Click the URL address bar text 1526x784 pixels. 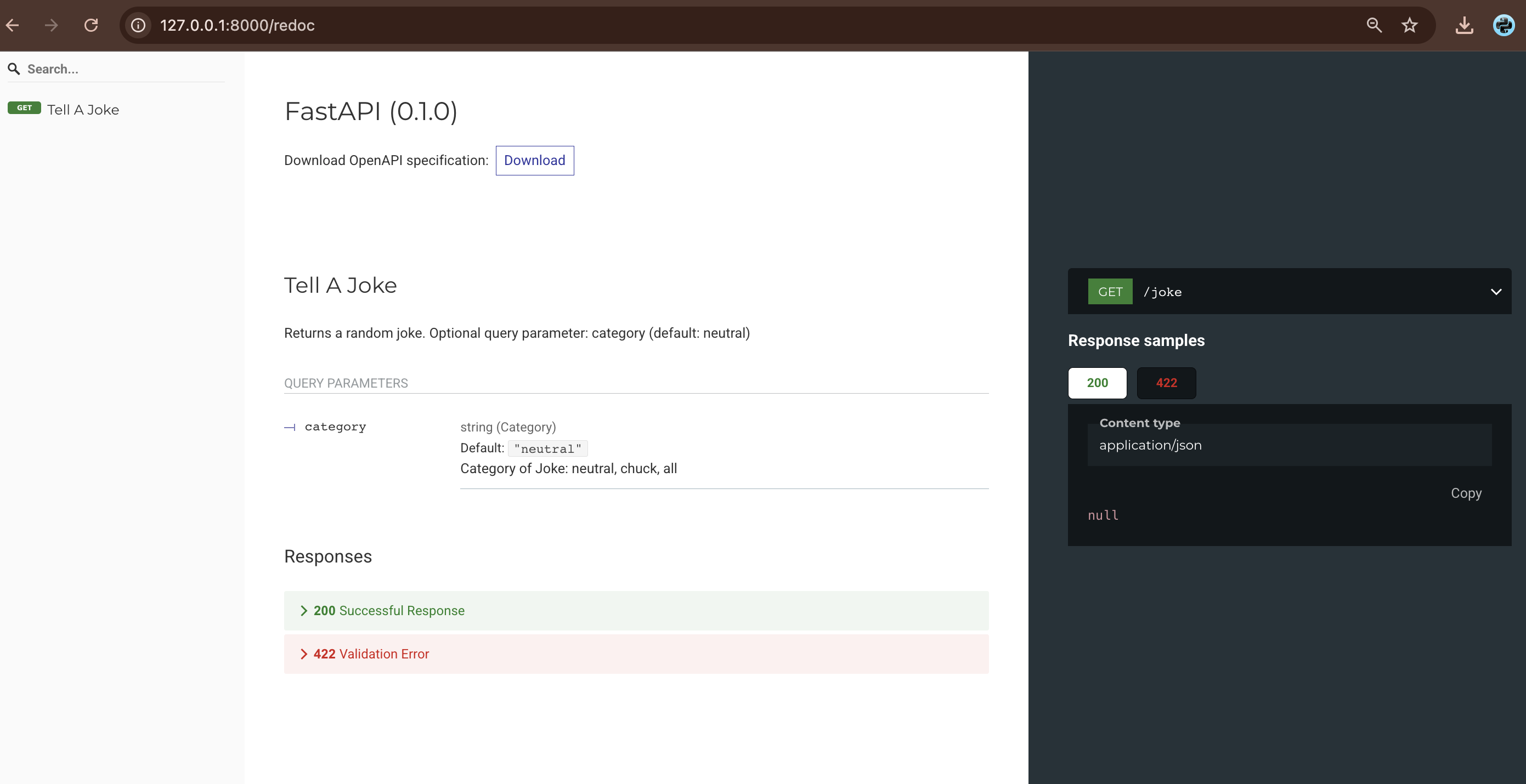click(237, 25)
